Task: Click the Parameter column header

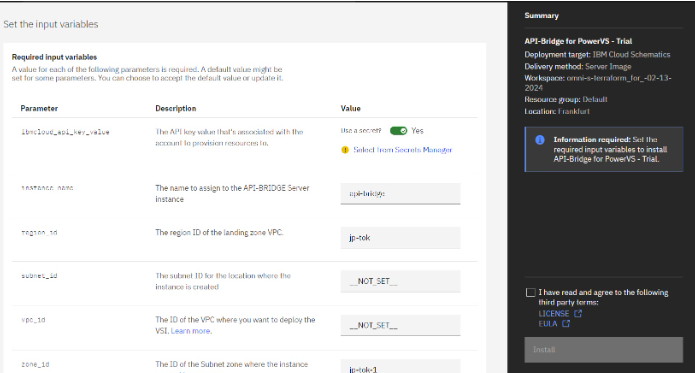Action: click(39, 109)
